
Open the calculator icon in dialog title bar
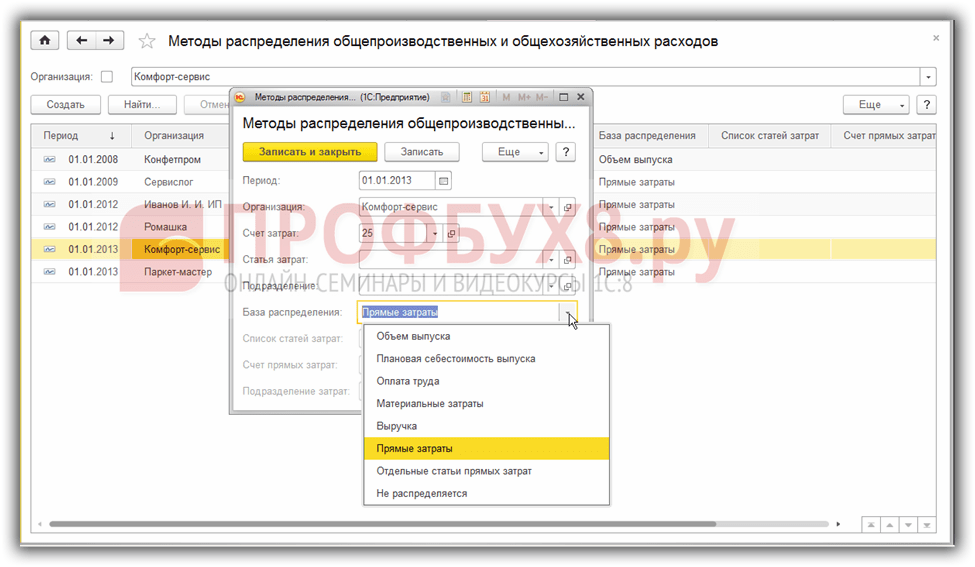coord(467,97)
